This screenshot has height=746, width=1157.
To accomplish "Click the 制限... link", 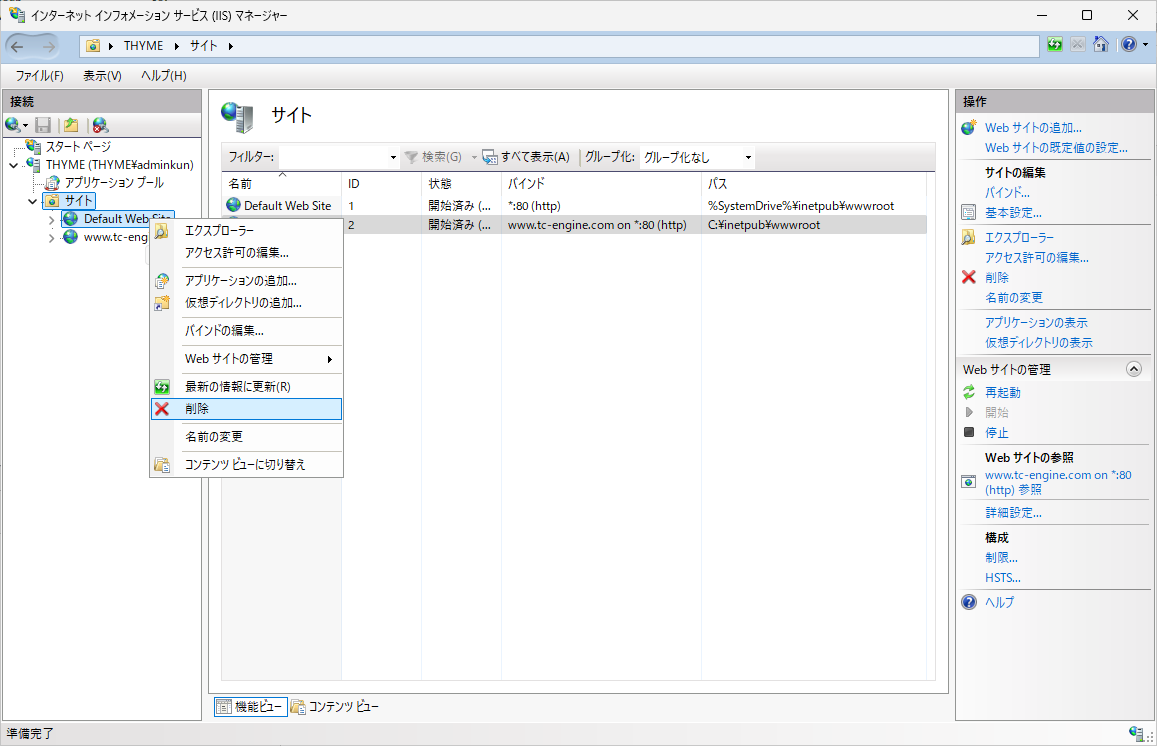I will click(x=1001, y=558).
